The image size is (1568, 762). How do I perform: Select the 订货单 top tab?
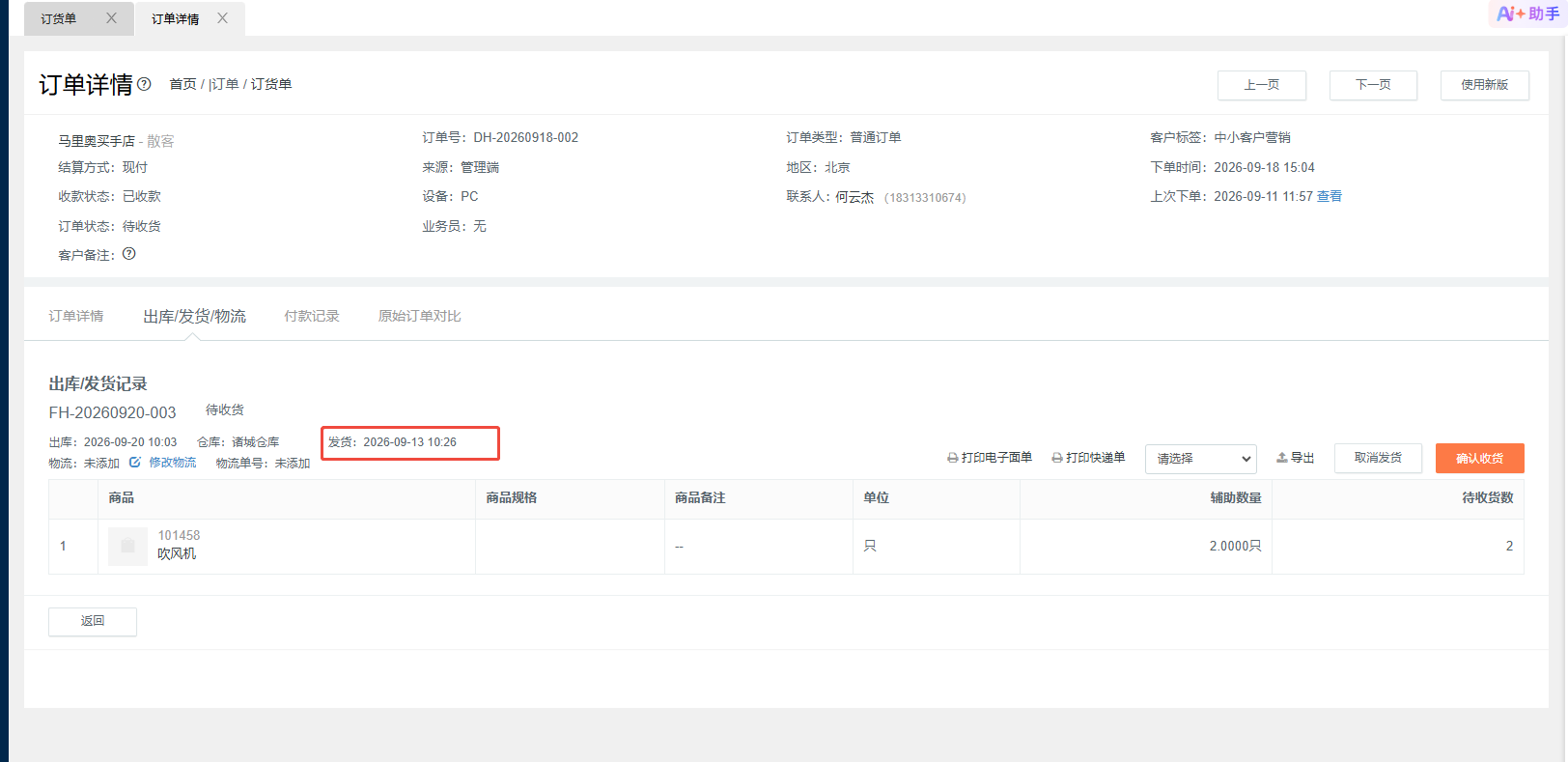pos(59,19)
